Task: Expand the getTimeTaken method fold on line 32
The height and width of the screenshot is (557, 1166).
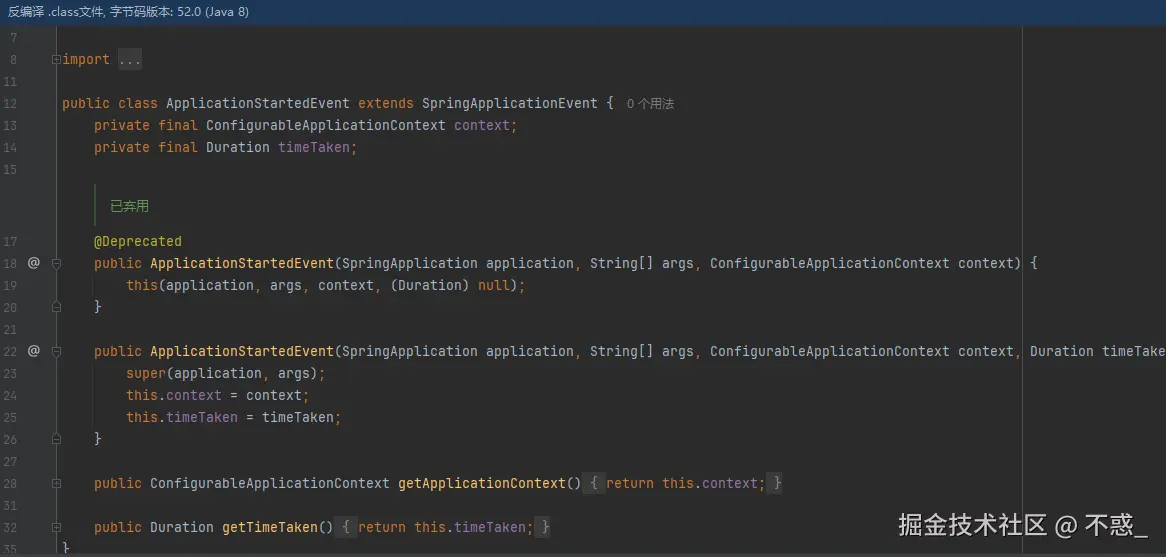Action: click(57, 527)
